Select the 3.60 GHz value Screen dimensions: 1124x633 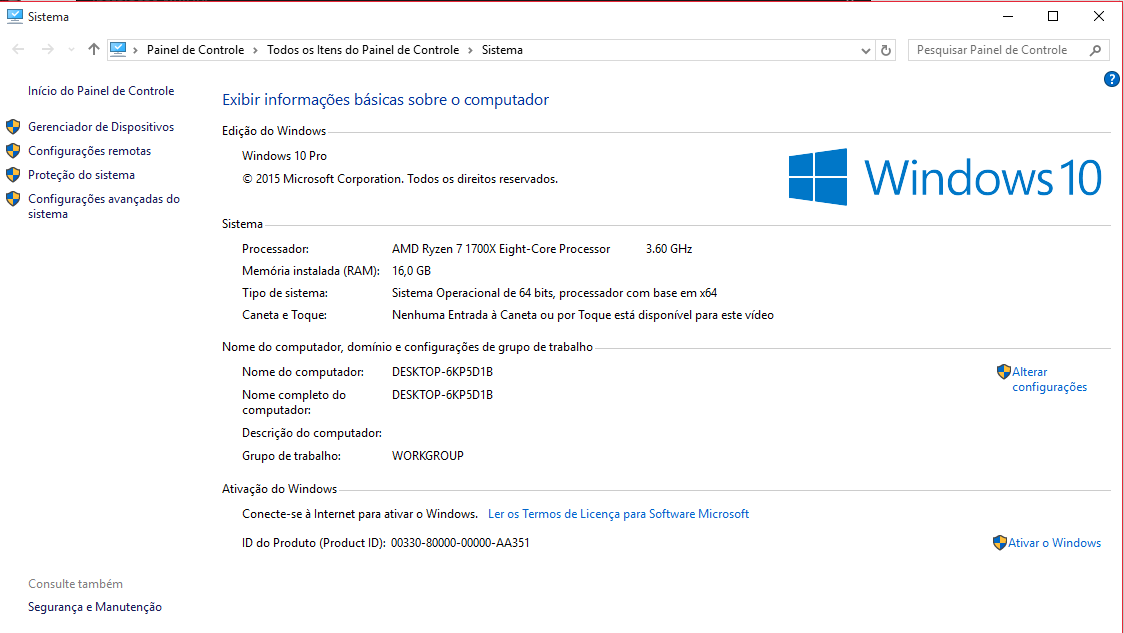coord(669,249)
